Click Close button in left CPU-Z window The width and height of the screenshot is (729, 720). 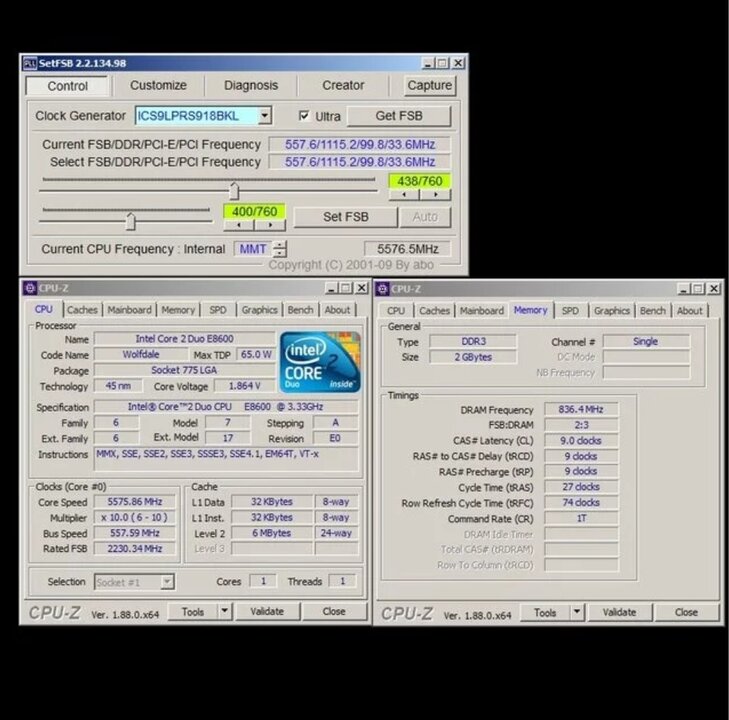pos(334,612)
